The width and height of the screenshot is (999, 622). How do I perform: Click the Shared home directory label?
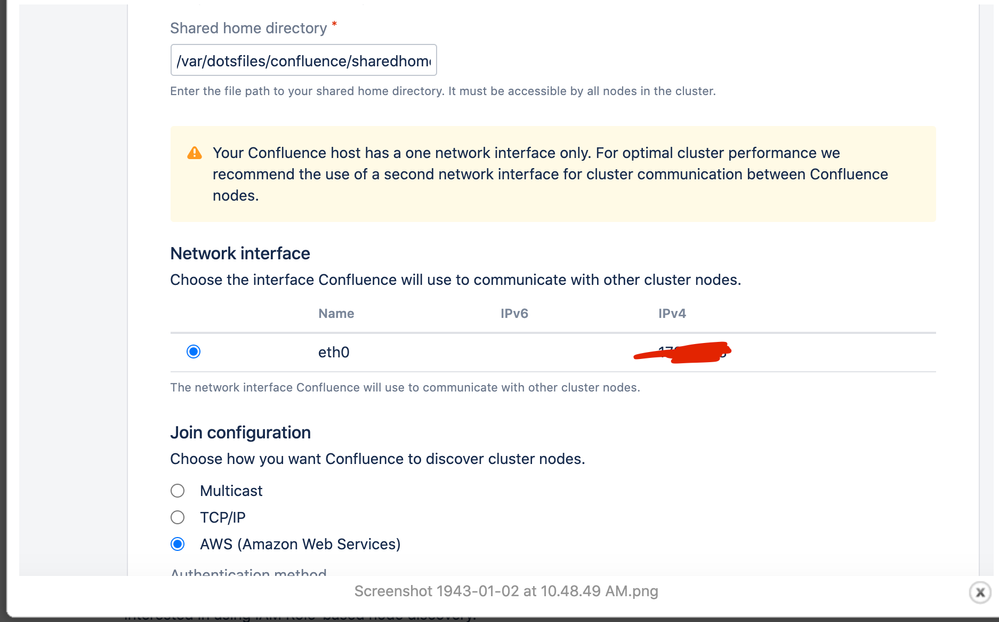coord(248,28)
